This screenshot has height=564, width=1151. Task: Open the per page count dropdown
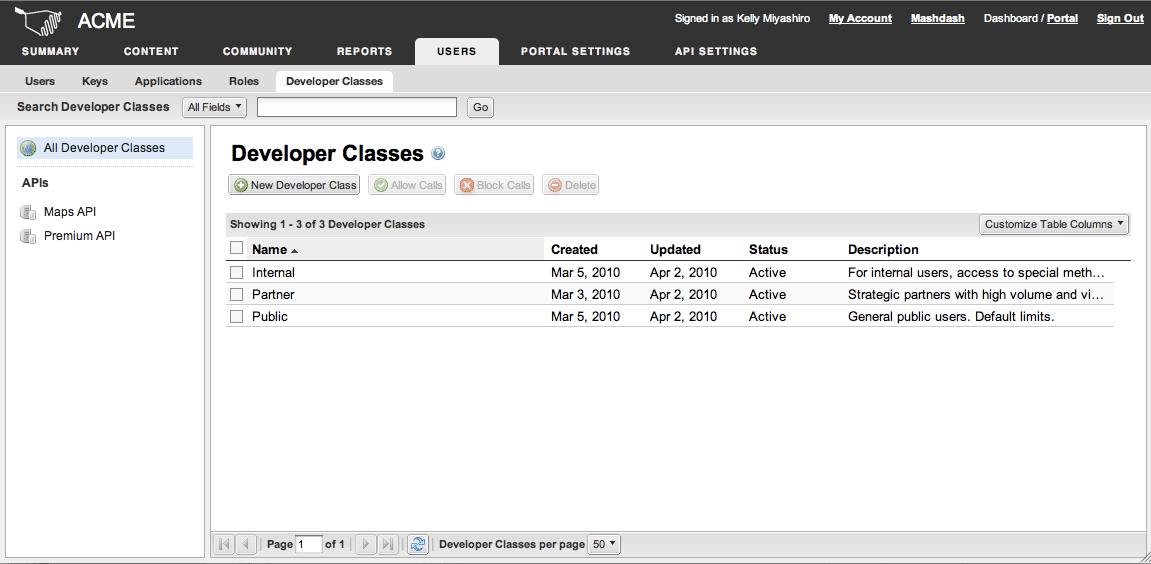(605, 544)
